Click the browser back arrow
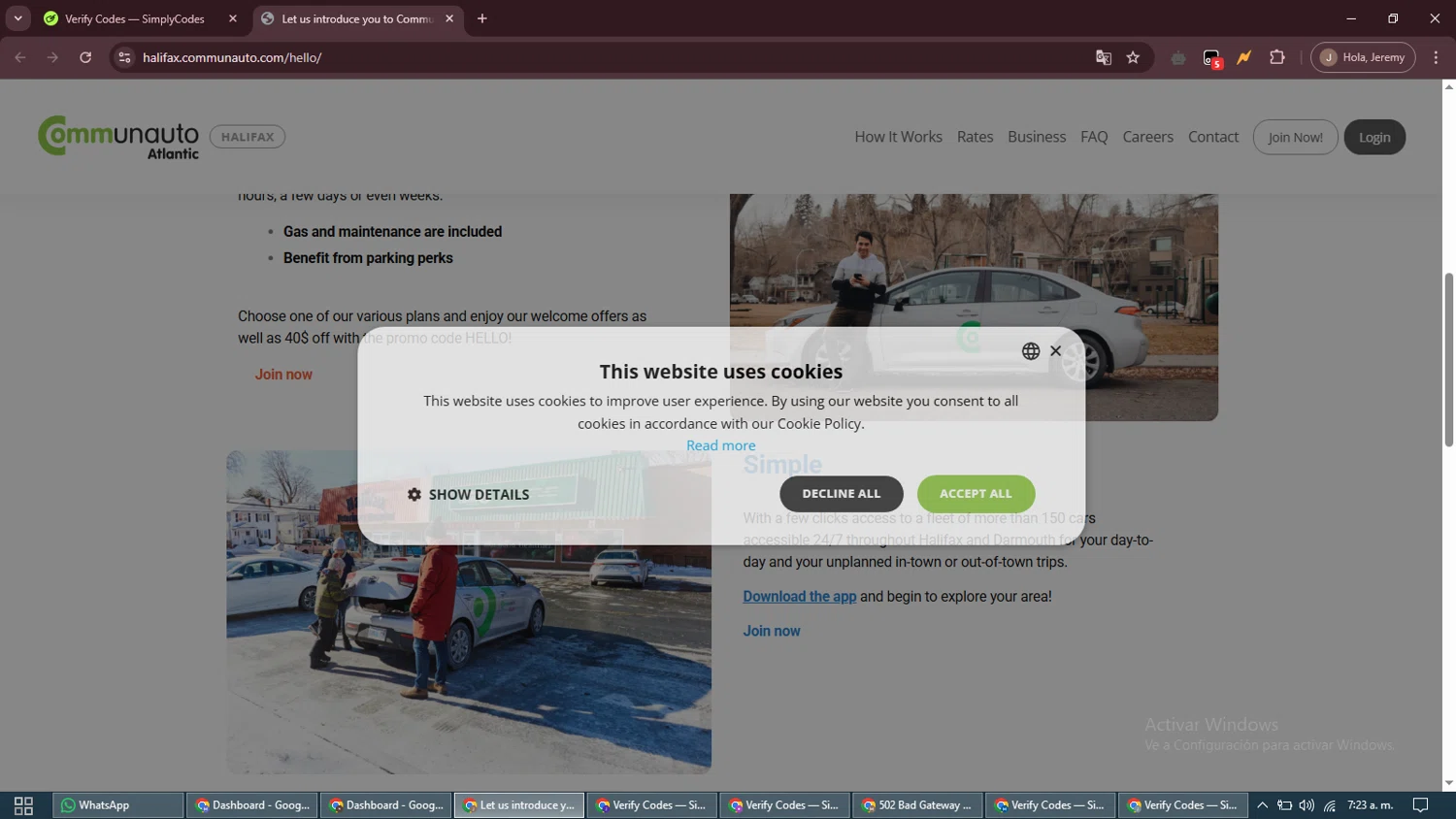 (20, 57)
